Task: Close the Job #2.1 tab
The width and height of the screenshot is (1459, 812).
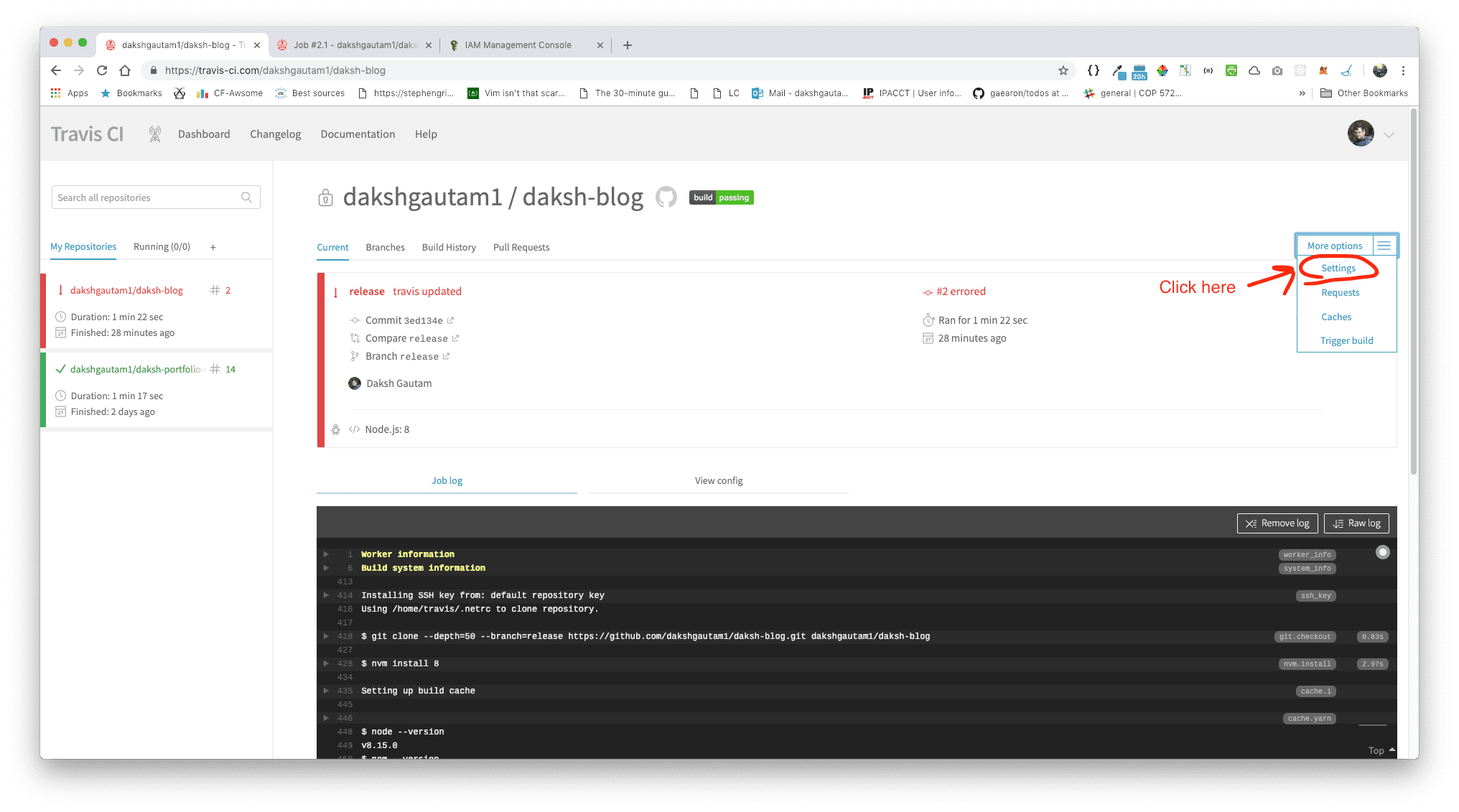Action: 429,45
